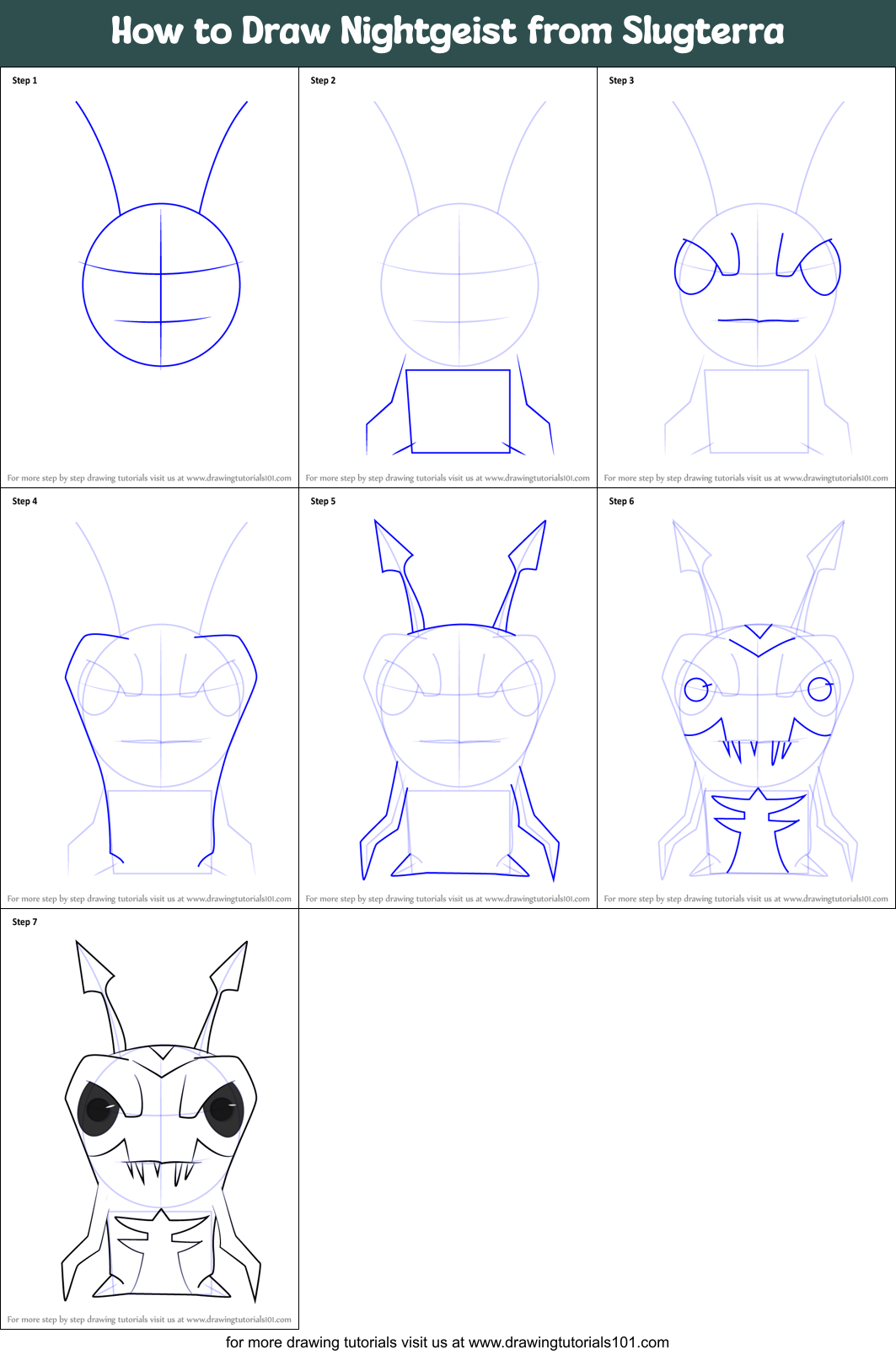Click the website credit under Step 5
The height and width of the screenshot is (1355, 896).
tap(448, 899)
